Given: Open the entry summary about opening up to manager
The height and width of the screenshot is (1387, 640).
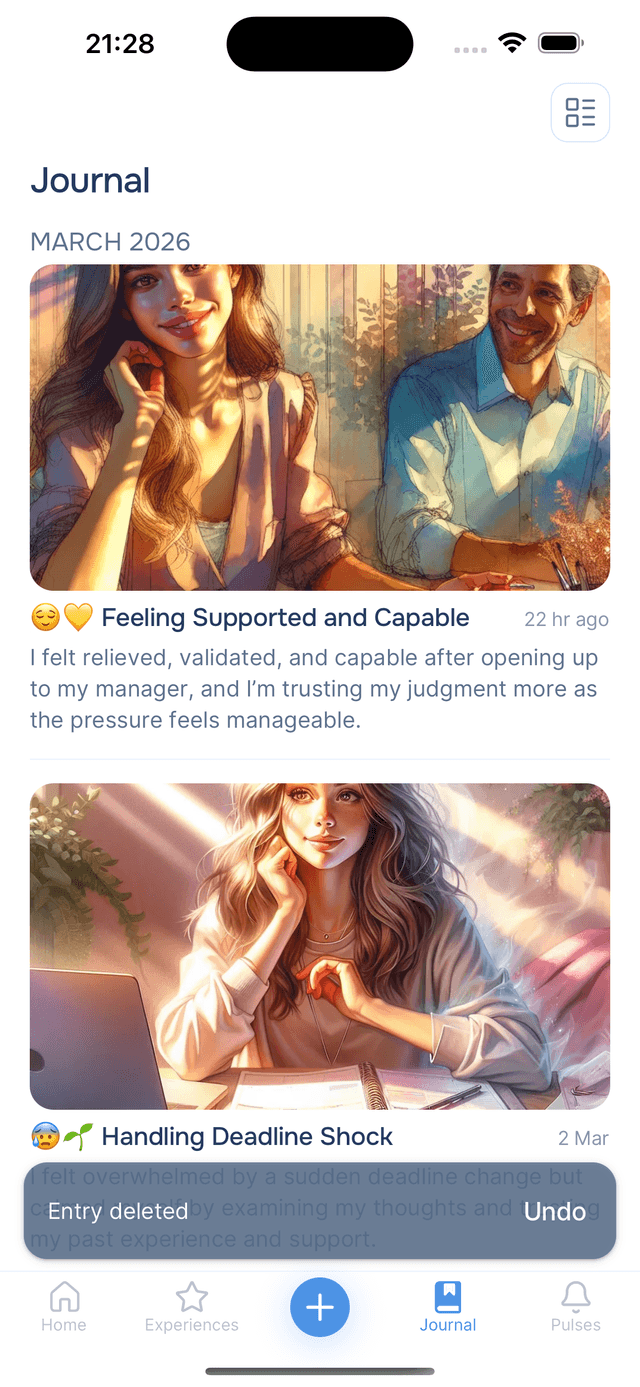Looking at the screenshot, I should point(314,689).
